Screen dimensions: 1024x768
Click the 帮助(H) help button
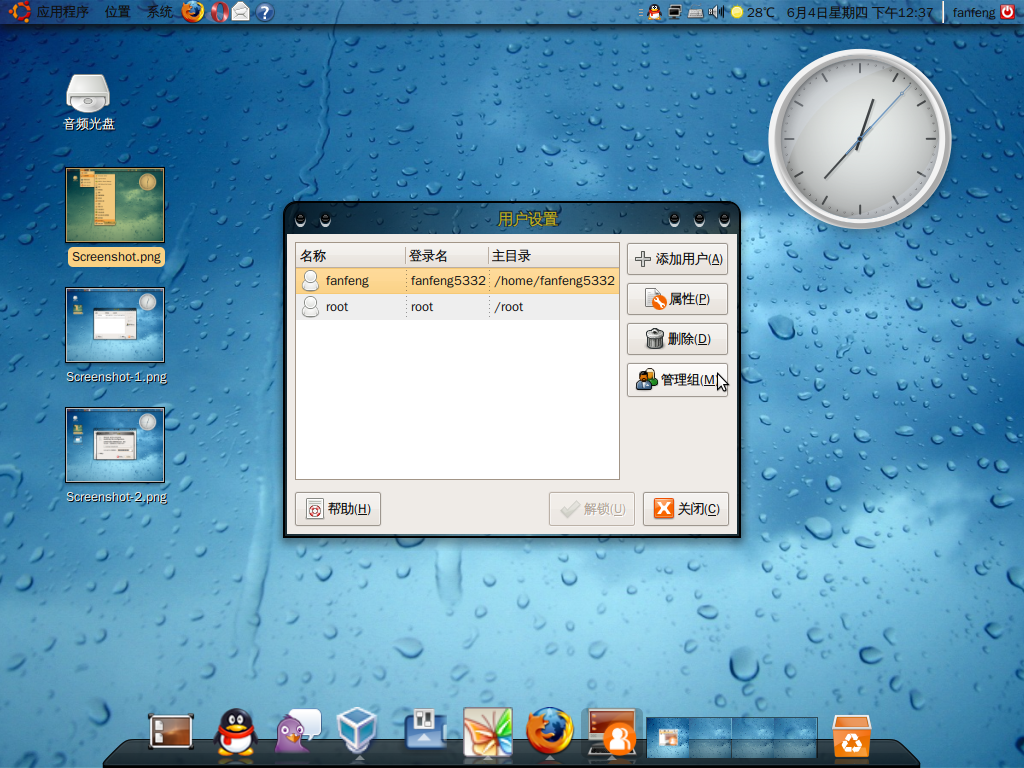338,509
